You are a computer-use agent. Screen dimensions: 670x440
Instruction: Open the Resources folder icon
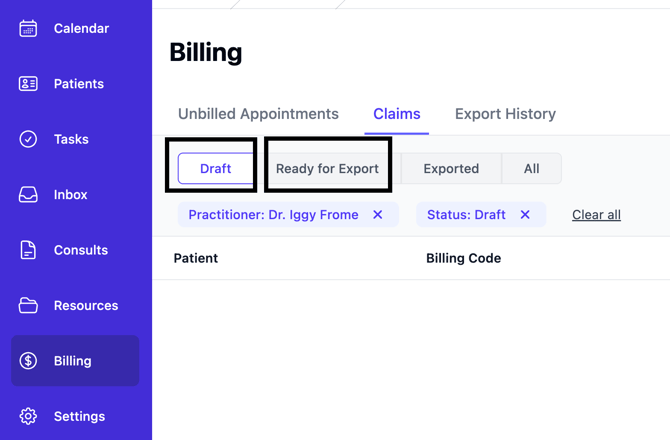point(28,306)
